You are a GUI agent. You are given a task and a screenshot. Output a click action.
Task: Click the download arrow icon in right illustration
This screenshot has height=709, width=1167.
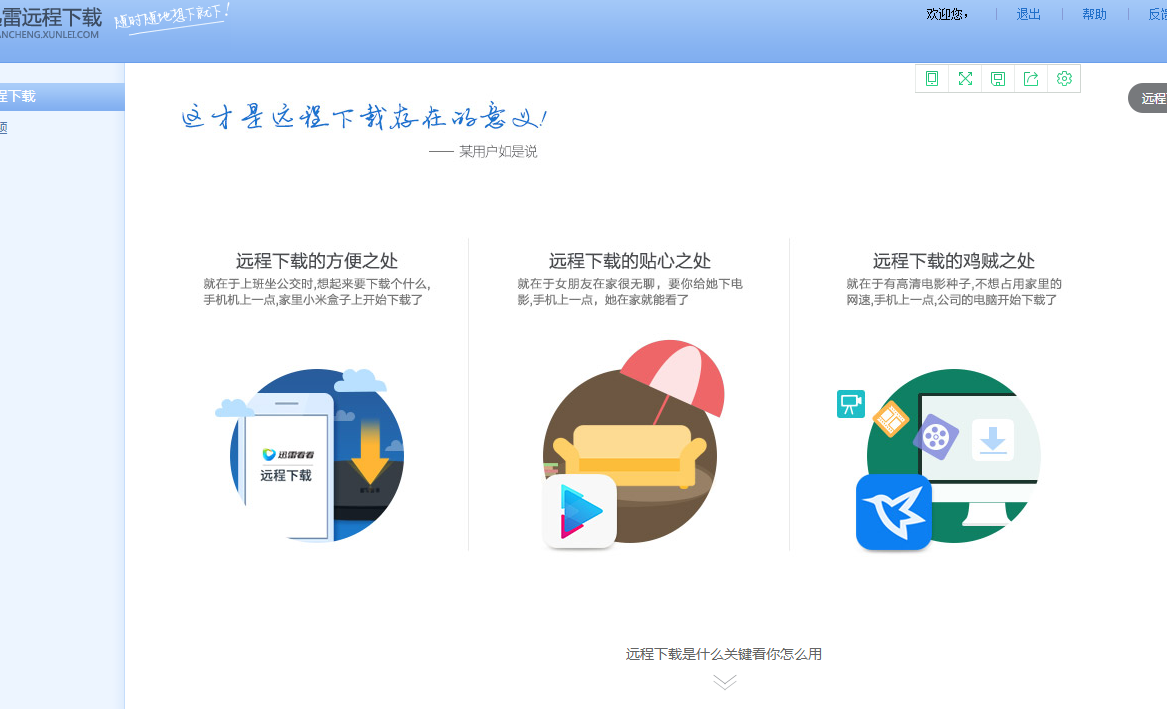point(993,440)
